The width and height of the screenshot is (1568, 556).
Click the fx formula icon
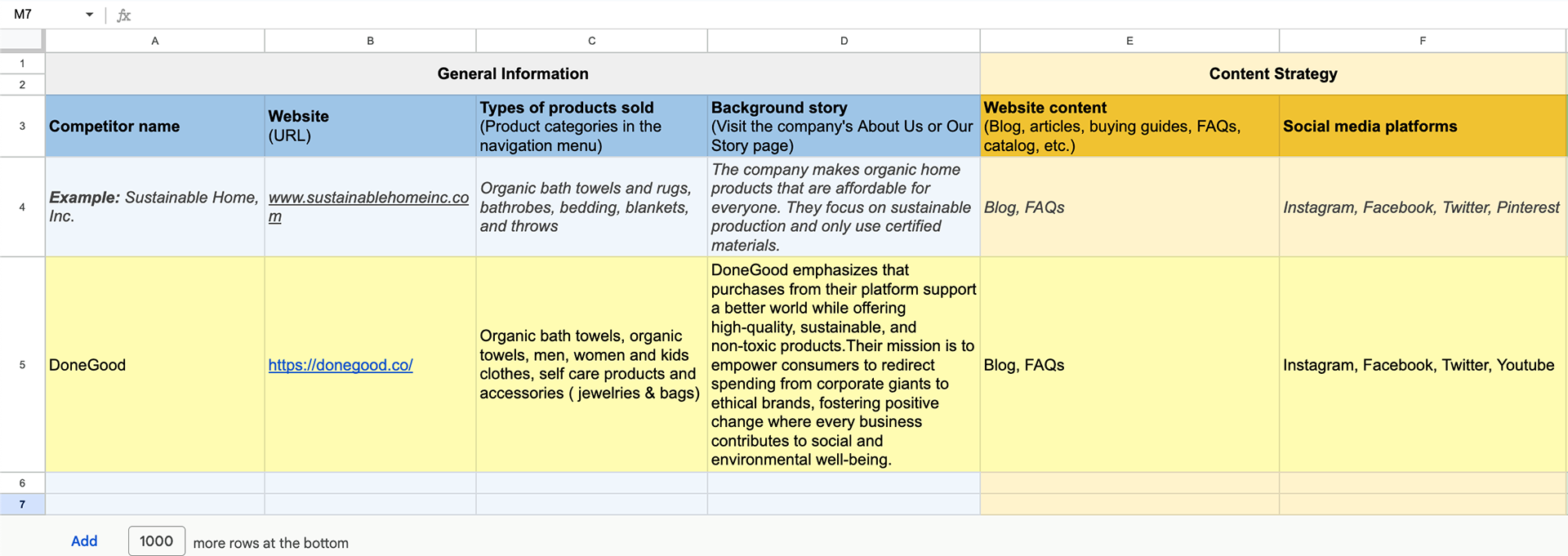pos(124,15)
